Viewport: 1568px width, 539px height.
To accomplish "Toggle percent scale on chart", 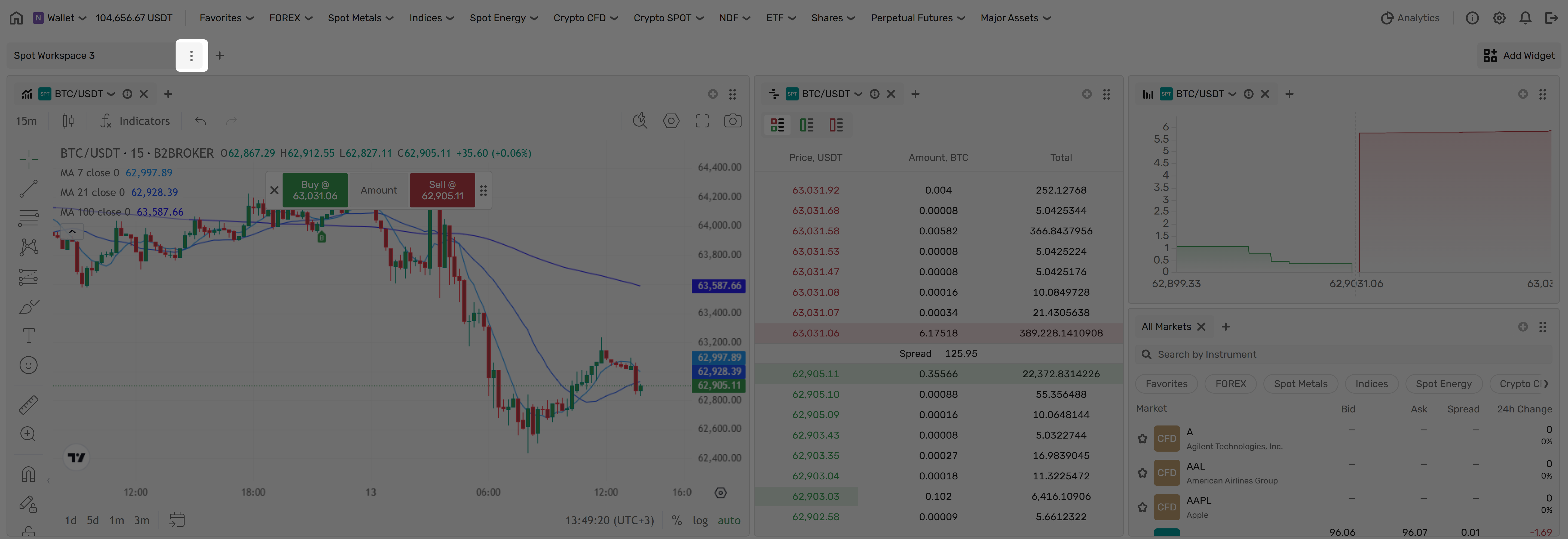I will click(677, 520).
